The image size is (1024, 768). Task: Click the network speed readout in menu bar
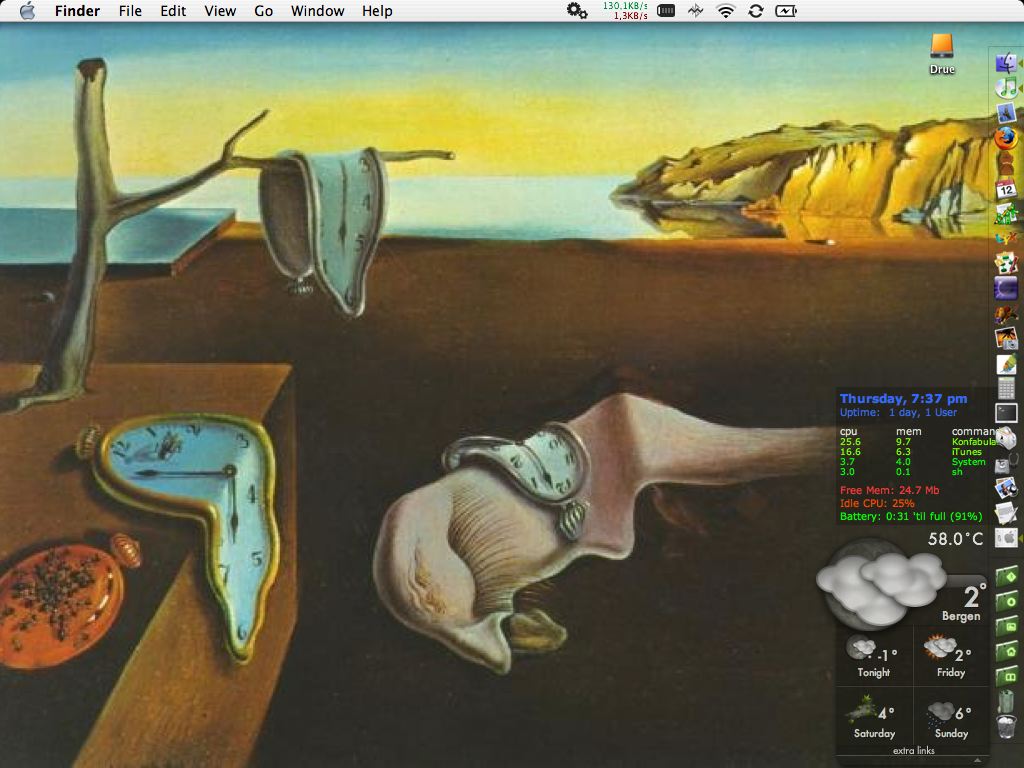(625, 10)
